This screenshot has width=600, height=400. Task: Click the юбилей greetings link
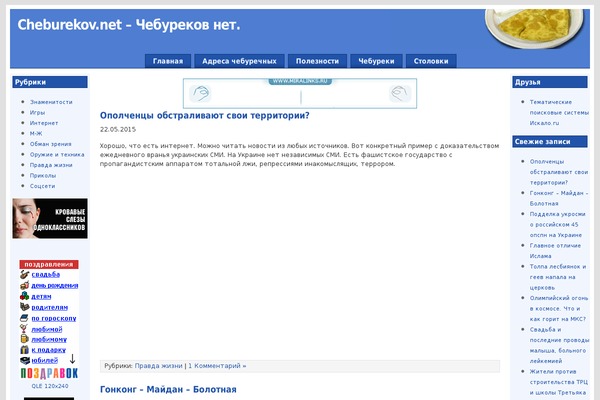click(45, 361)
